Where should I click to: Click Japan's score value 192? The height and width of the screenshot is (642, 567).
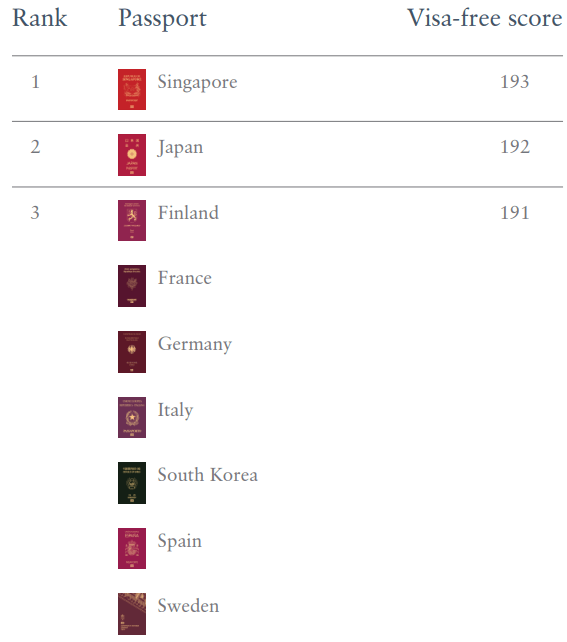(515, 147)
